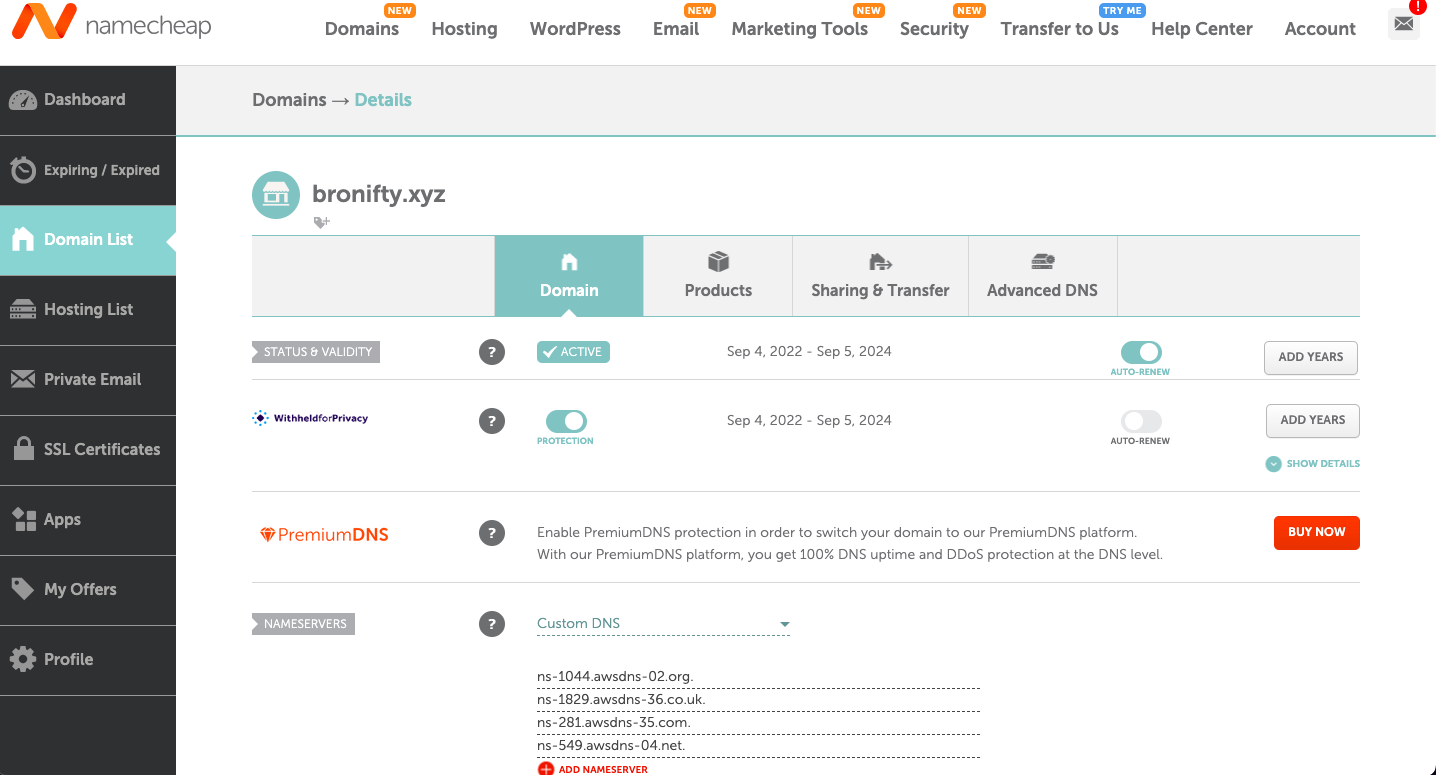Open the Dashboard from the sidebar
1436x775 pixels.
coord(85,100)
